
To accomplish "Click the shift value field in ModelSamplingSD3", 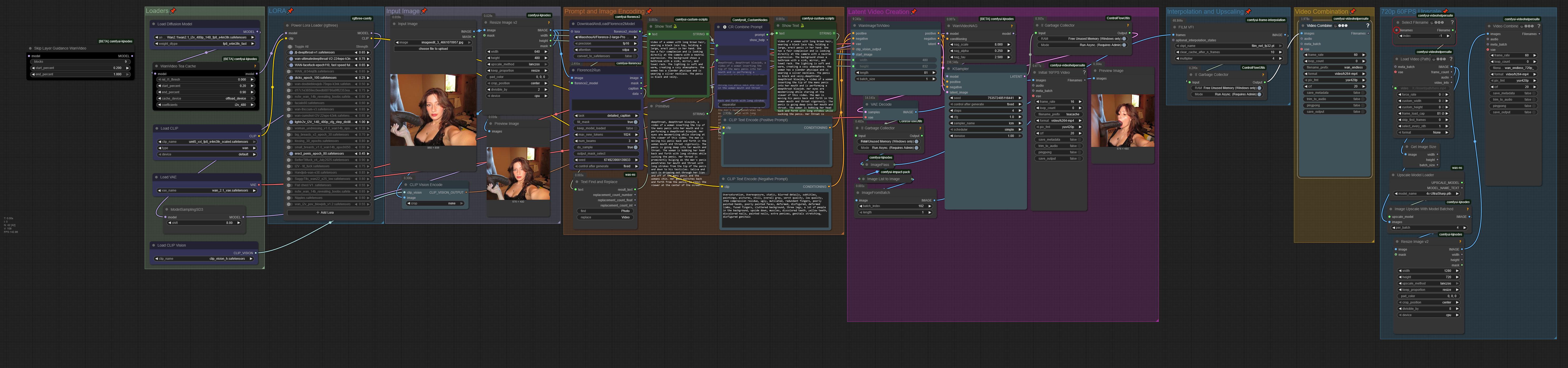I will pyautogui.click(x=204, y=223).
